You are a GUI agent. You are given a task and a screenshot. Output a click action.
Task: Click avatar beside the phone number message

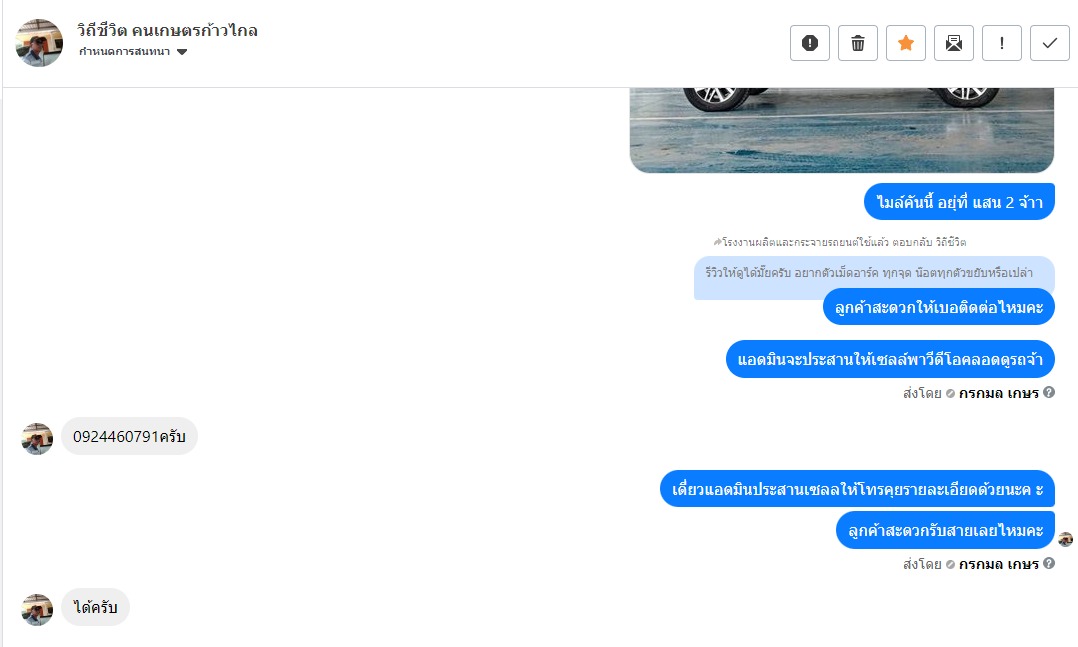37,439
